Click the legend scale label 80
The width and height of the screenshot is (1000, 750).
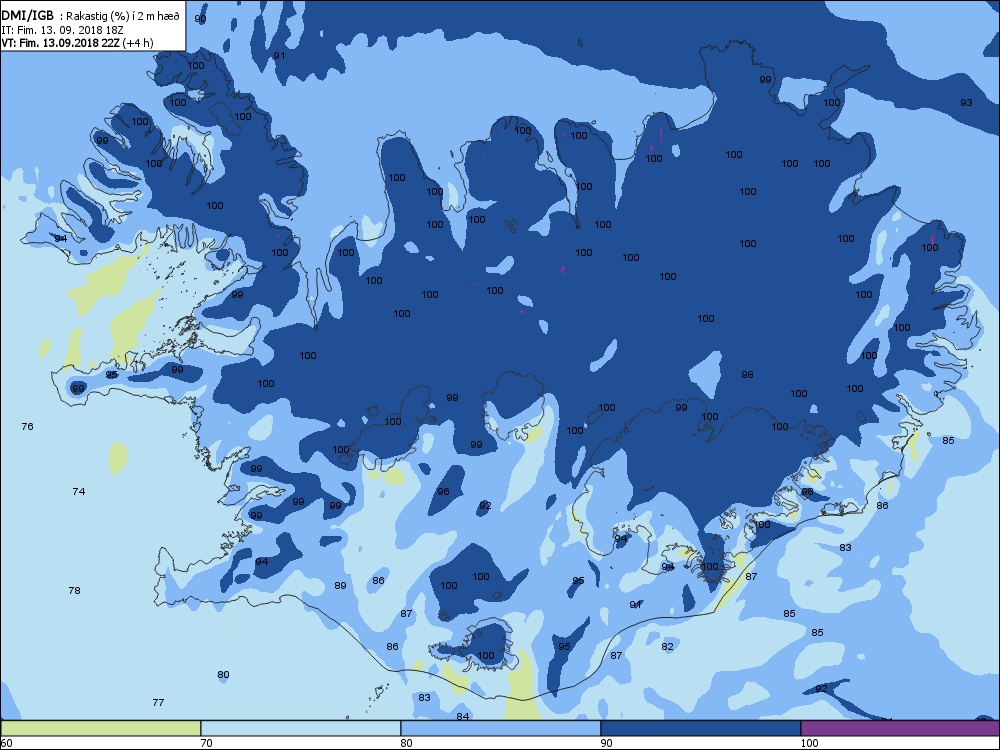pos(406,742)
